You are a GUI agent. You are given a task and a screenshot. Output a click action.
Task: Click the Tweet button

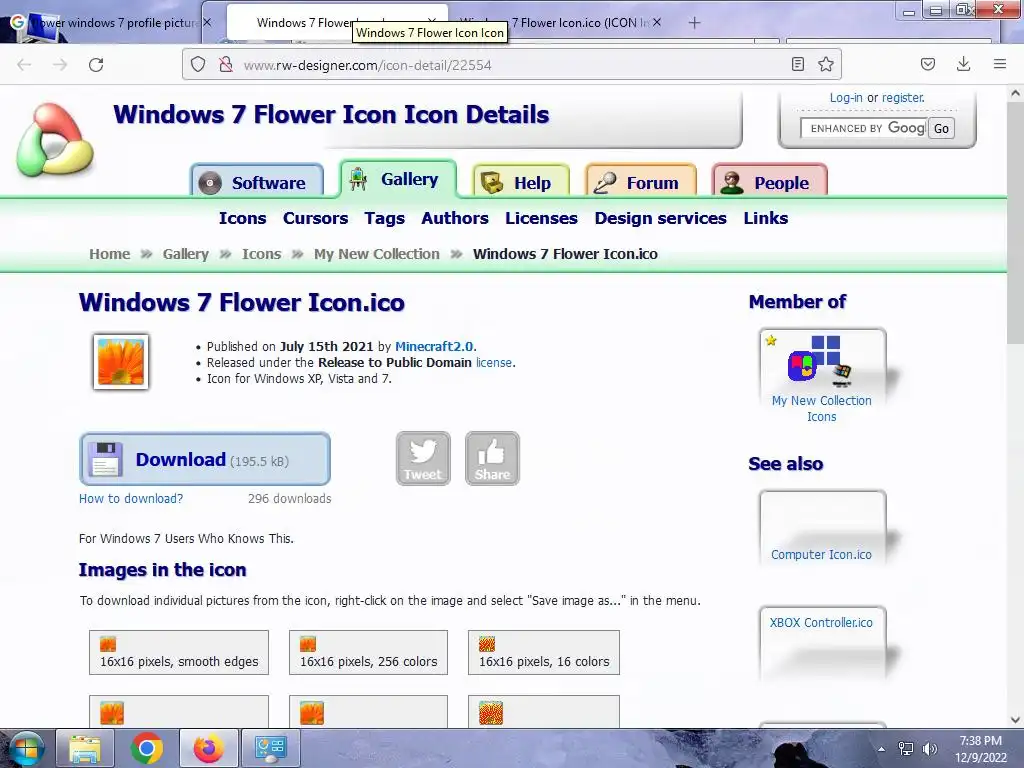[x=423, y=458]
